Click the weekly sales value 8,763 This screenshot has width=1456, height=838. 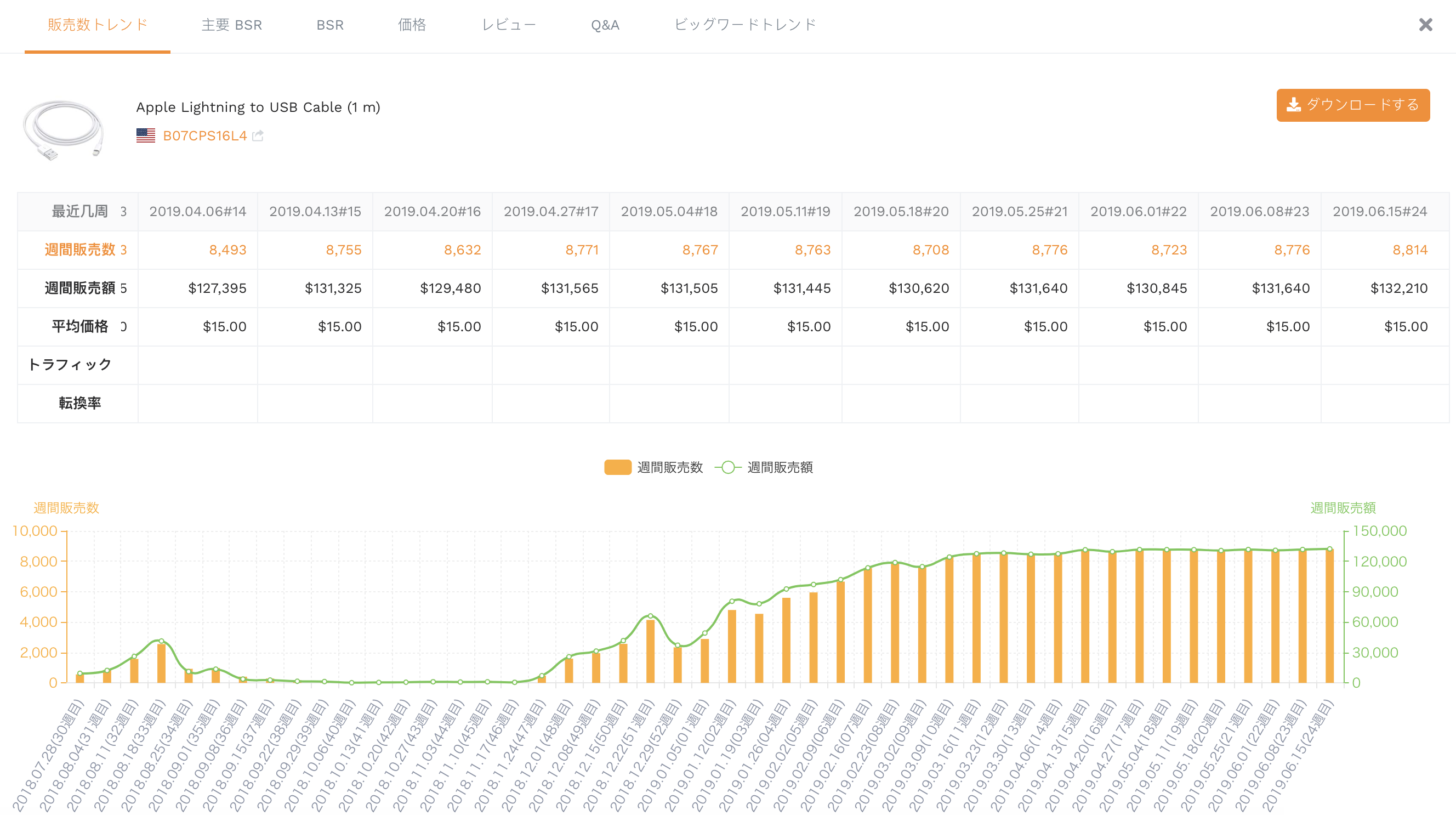(813, 251)
